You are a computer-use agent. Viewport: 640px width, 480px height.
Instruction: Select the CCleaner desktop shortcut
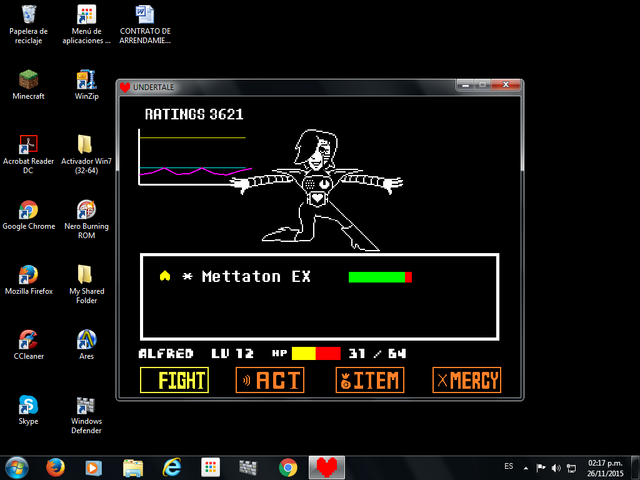29,345
